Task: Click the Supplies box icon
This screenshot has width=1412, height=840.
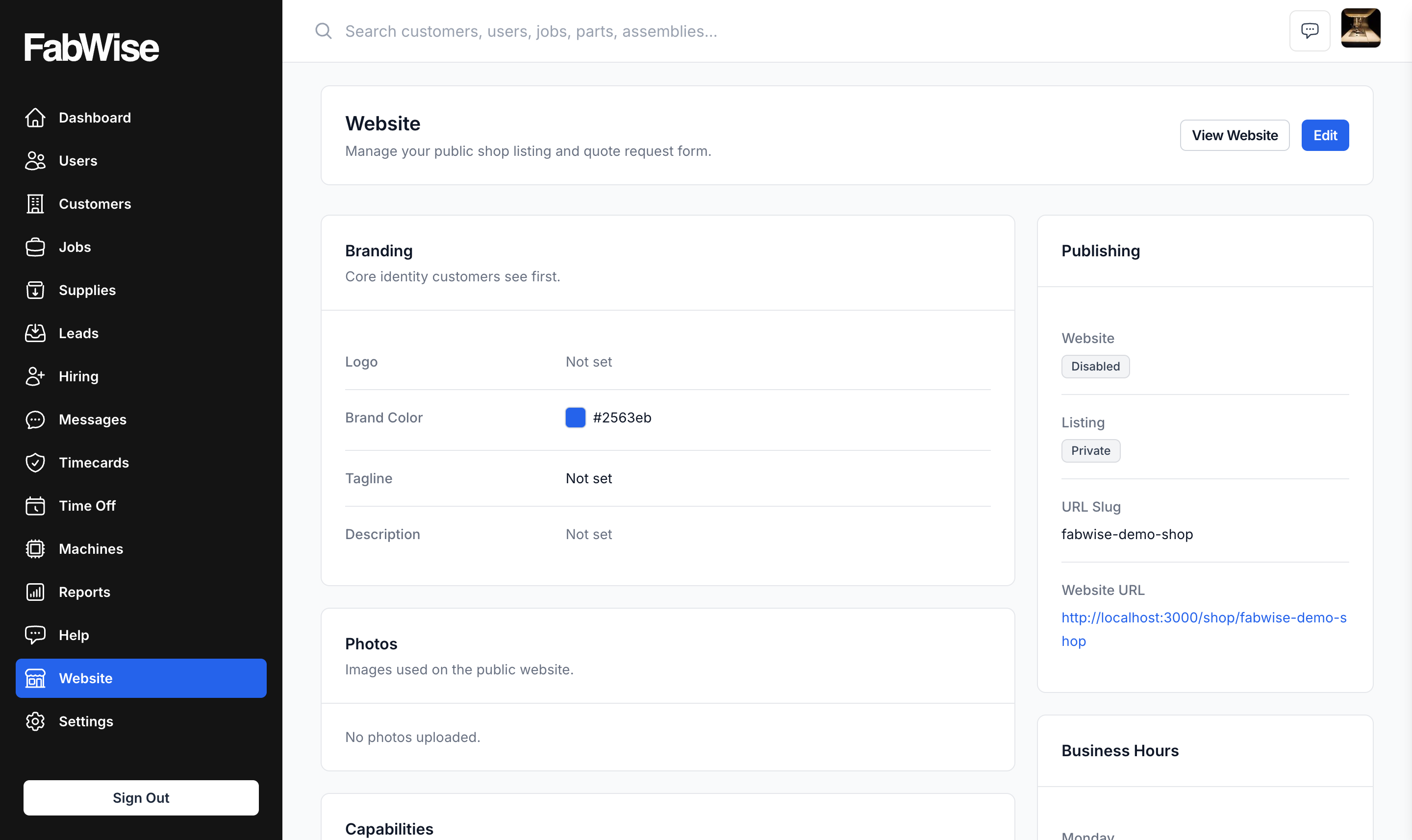Action: click(35, 290)
